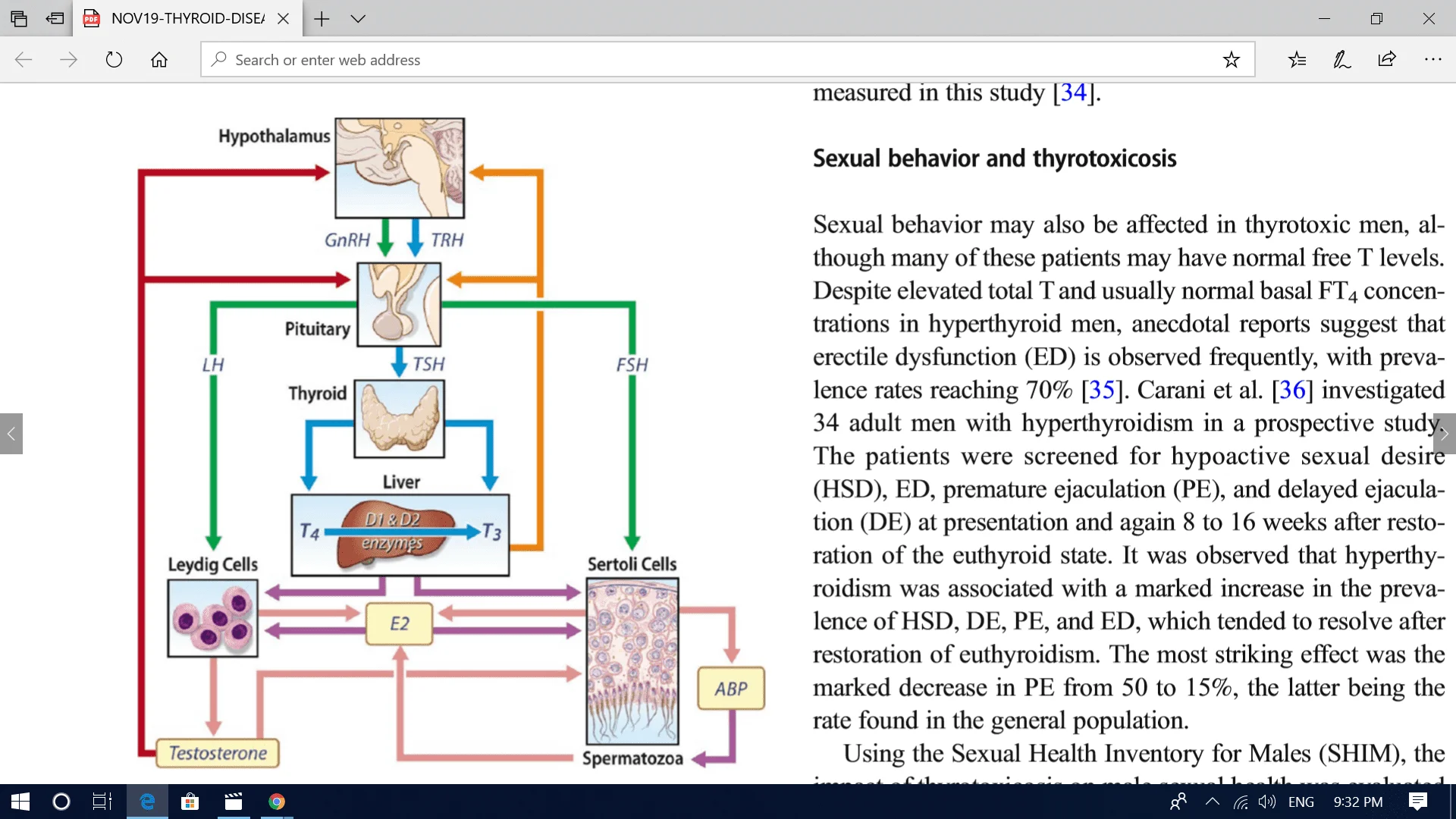Open Cortana search circle
The width and height of the screenshot is (1456, 819).
tap(61, 802)
